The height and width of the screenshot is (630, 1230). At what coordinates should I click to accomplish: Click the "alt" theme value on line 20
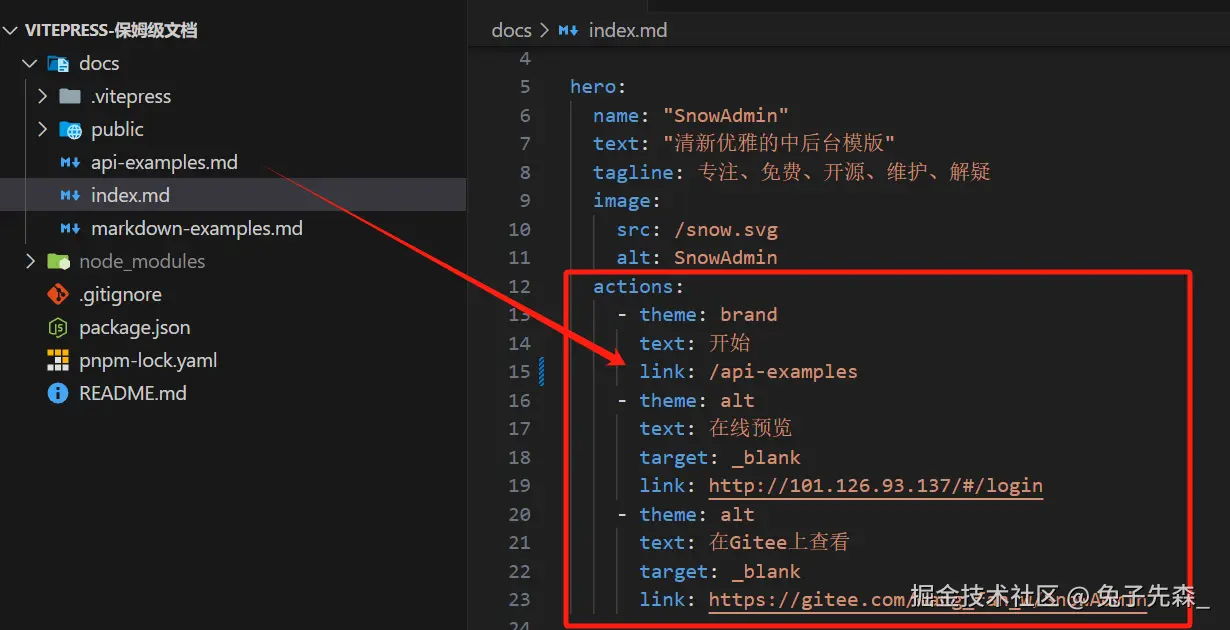(737, 515)
